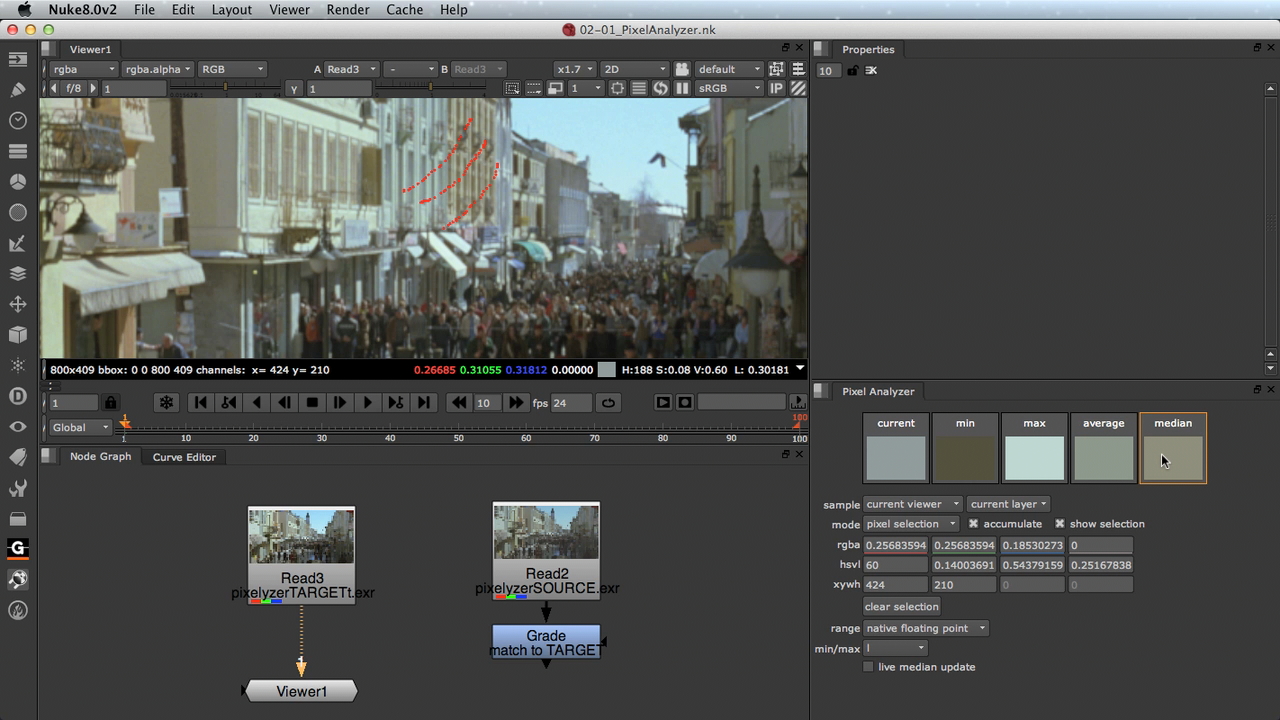Enable live median update checkbox
Viewport: 1280px width, 720px height.
[868, 667]
